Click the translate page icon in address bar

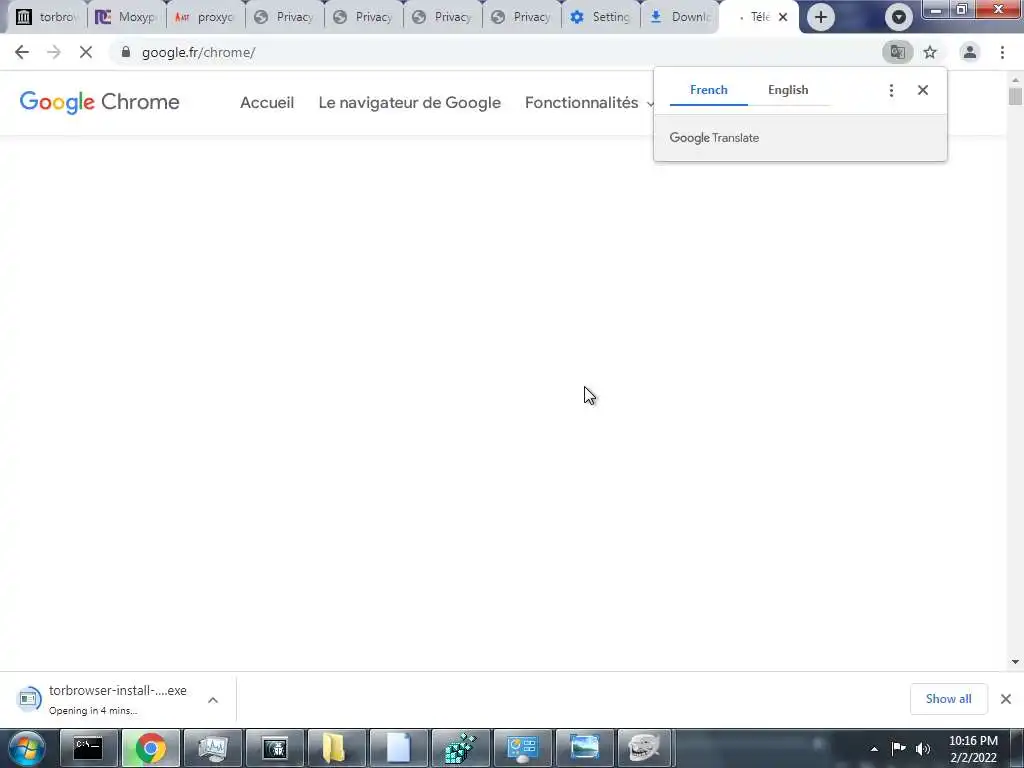[897, 52]
